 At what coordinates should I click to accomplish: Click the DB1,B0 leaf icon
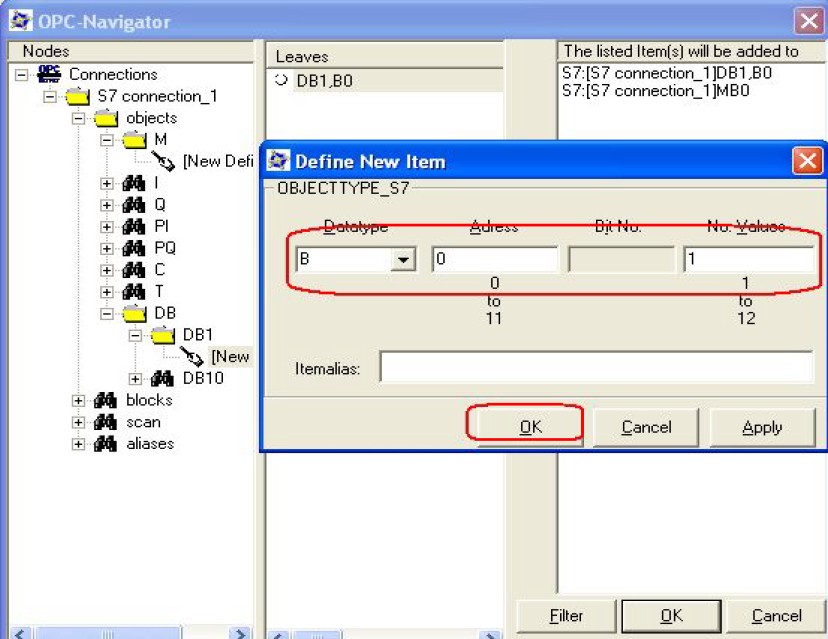[281, 80]
